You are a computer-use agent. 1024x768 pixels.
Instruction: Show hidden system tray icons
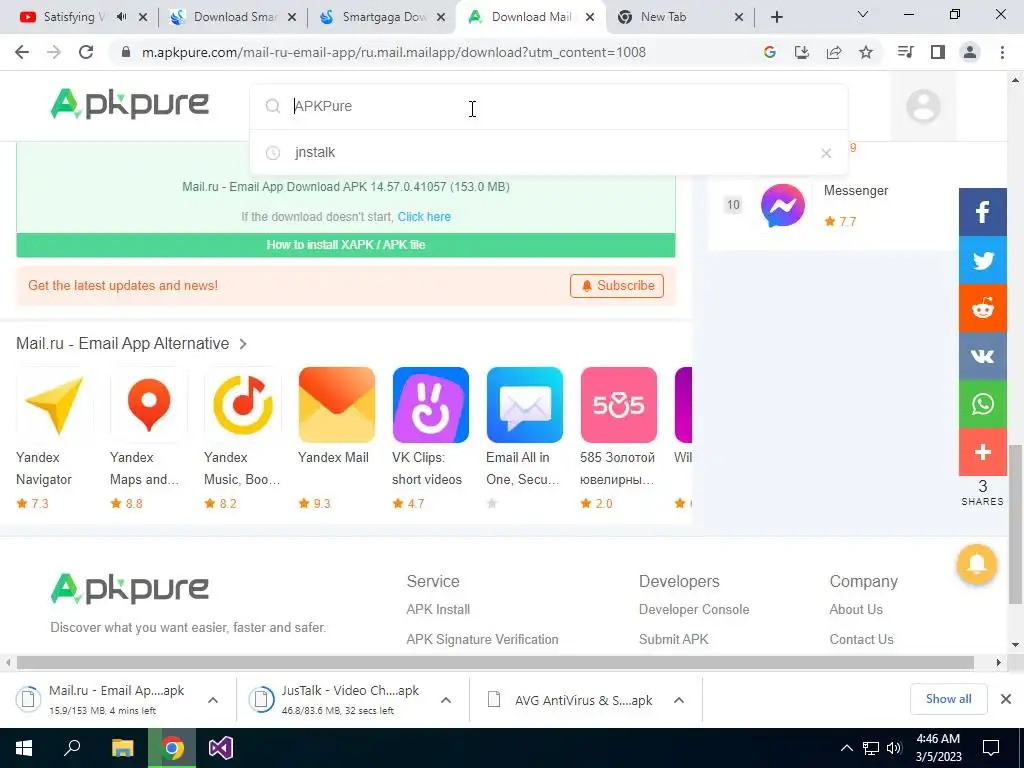846,748
